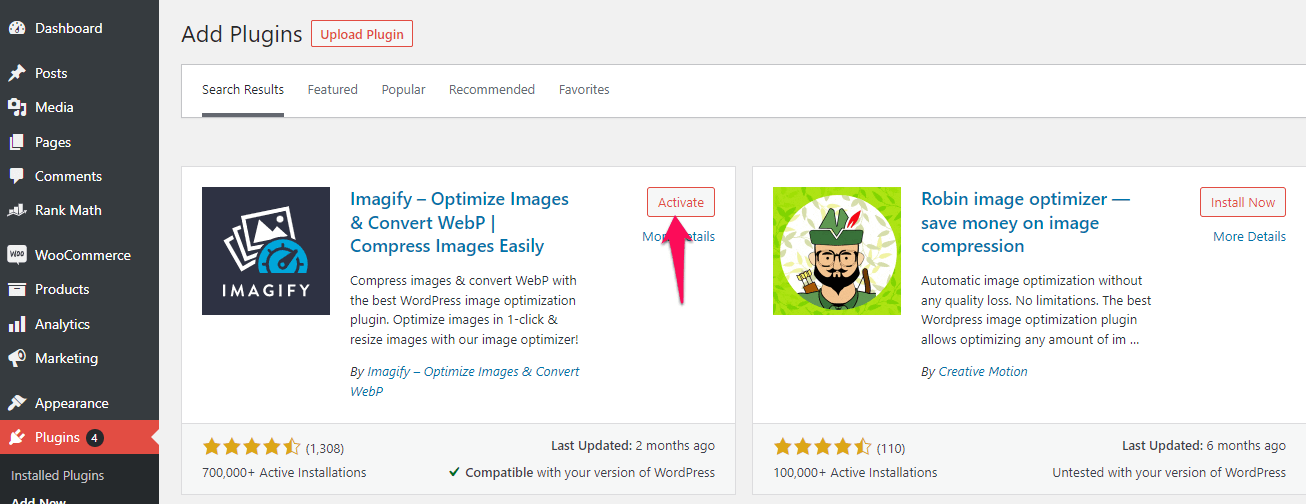
Task: Open the Marketing menu item
Action: (x=79, y=358)
